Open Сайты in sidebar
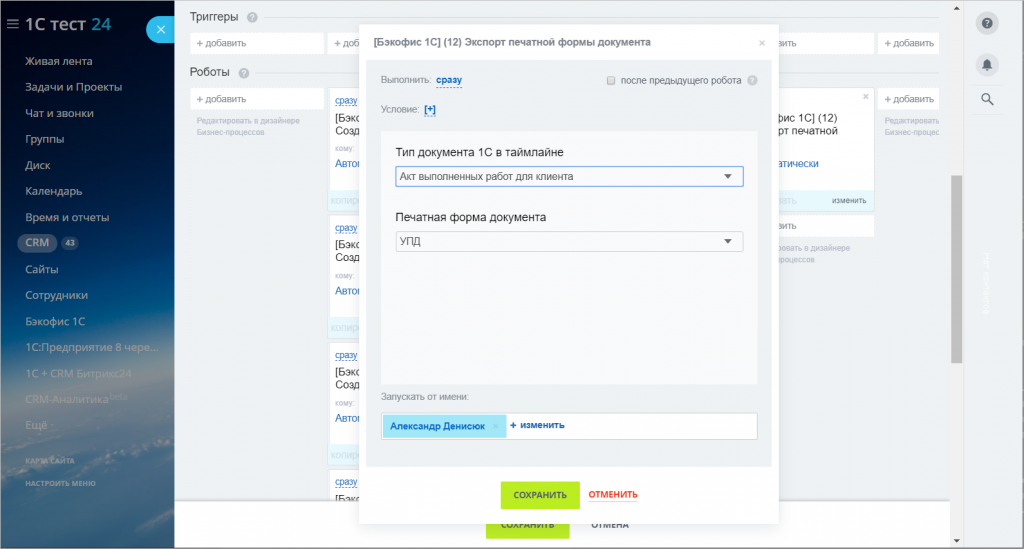Viewport: 1024px width, 549px height. coord(42,269)
